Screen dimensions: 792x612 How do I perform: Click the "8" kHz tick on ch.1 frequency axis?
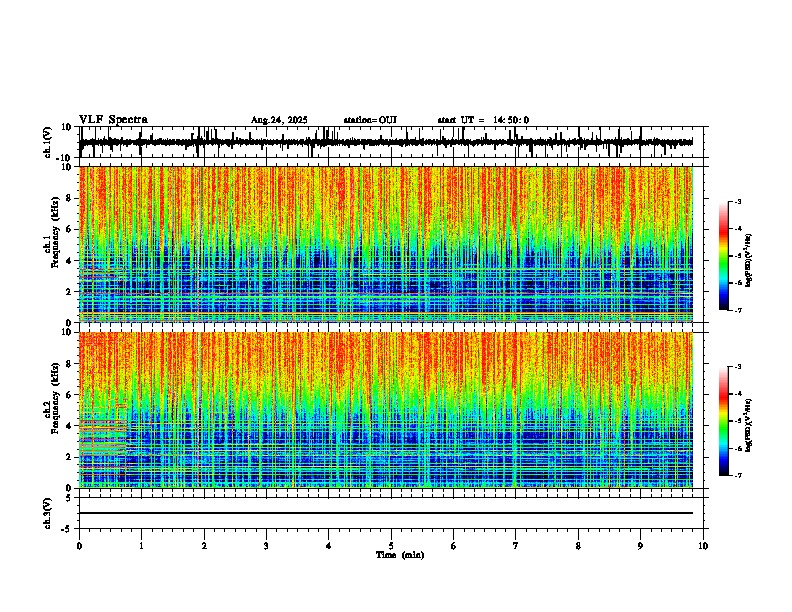tap(69, 198)
